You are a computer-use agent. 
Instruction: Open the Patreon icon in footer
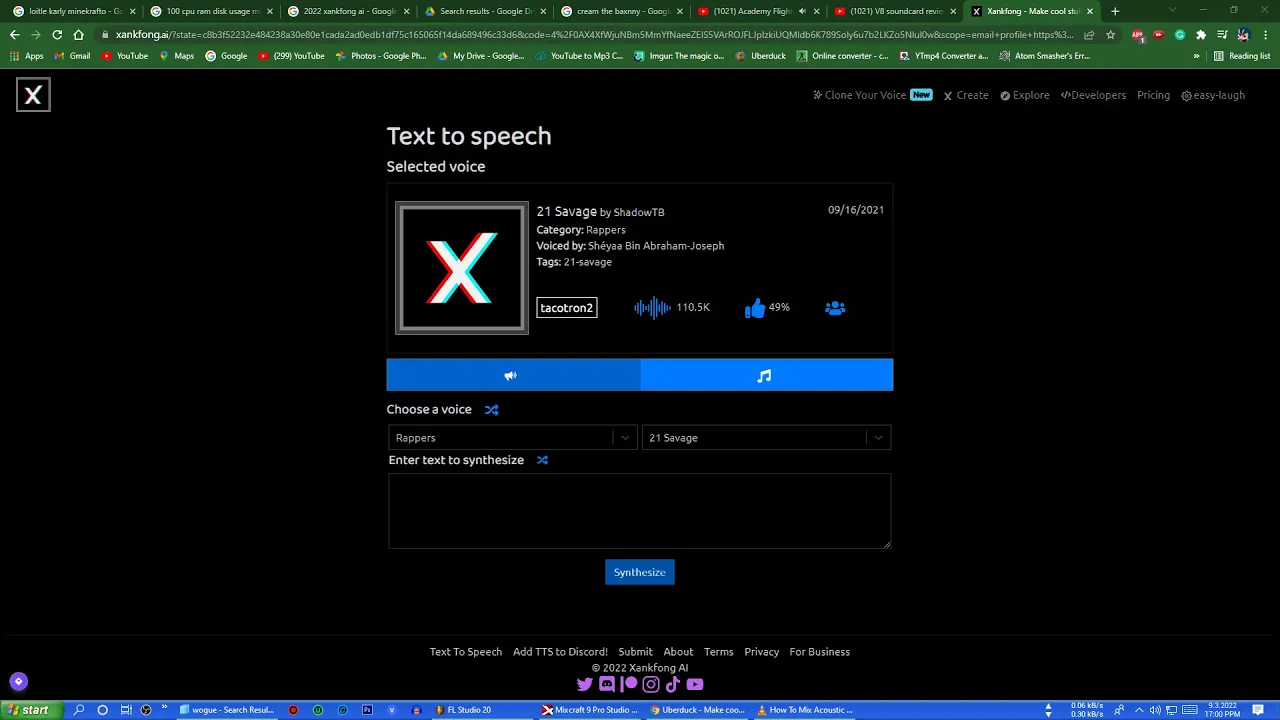629,685
